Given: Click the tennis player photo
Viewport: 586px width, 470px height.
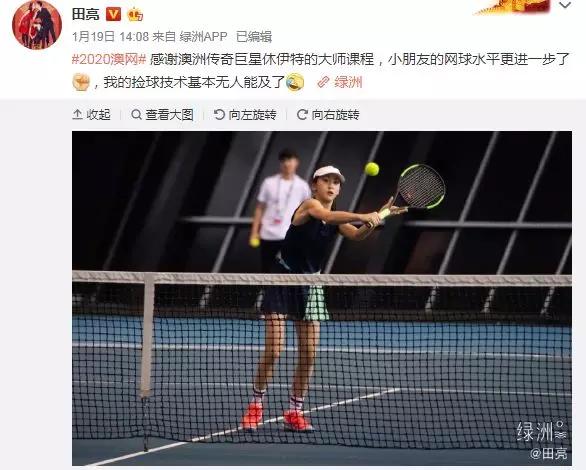Looking at the screenshot, I should (322, 298).
